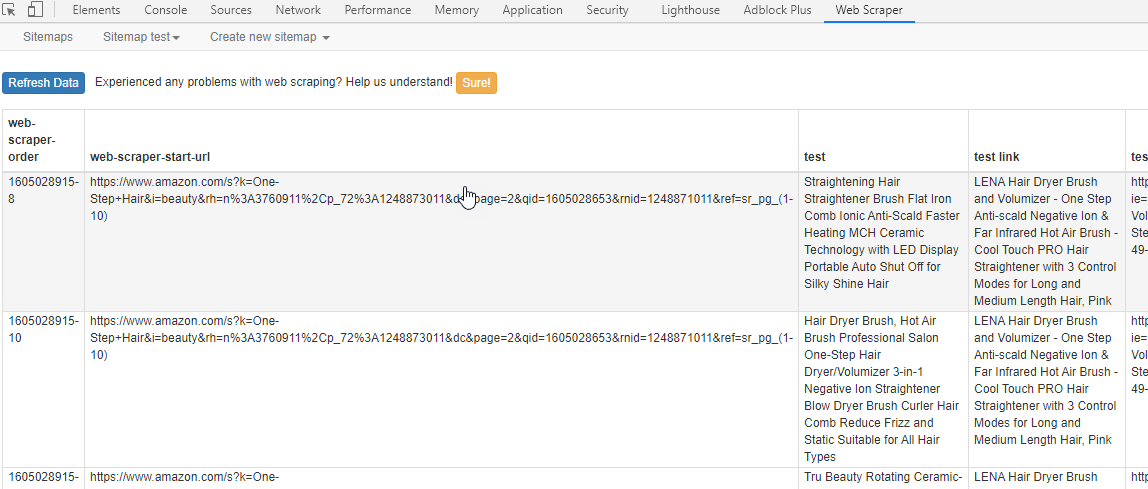Click the start URL in the 1605028915-8 row
Viewport: 1148px width, 489px height.
(441, 198)
